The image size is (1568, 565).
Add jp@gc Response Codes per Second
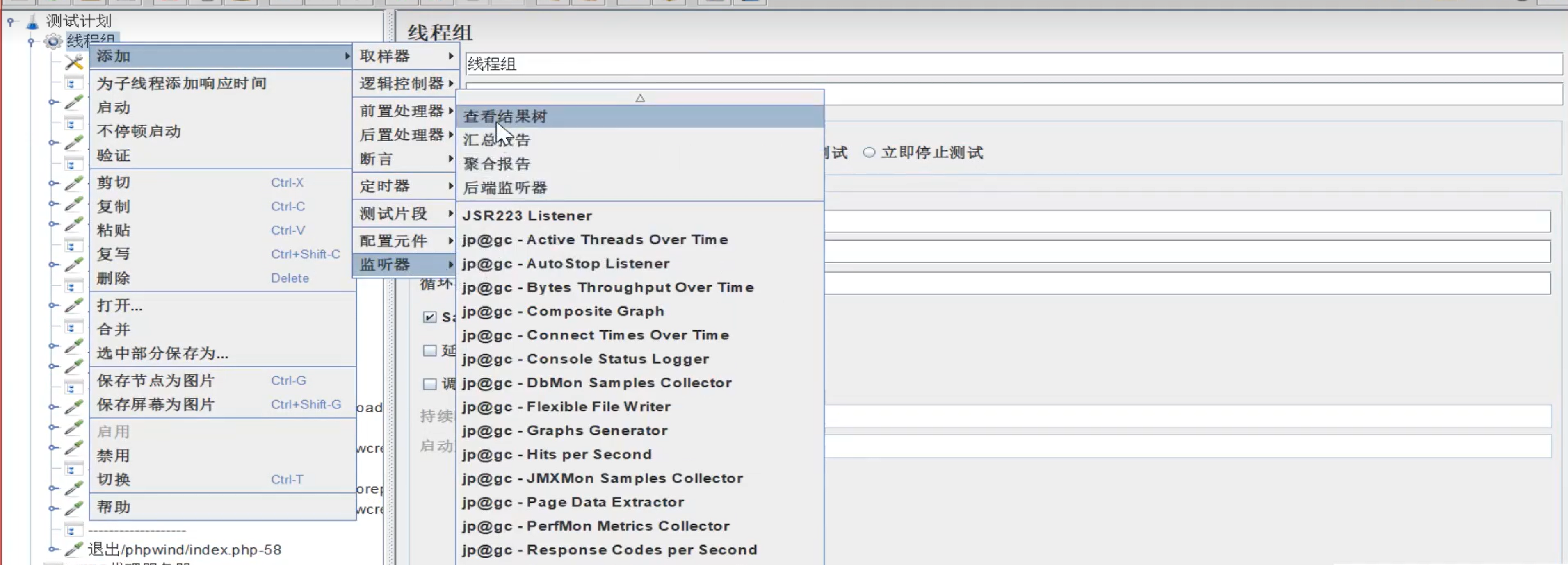pos(640,550)
